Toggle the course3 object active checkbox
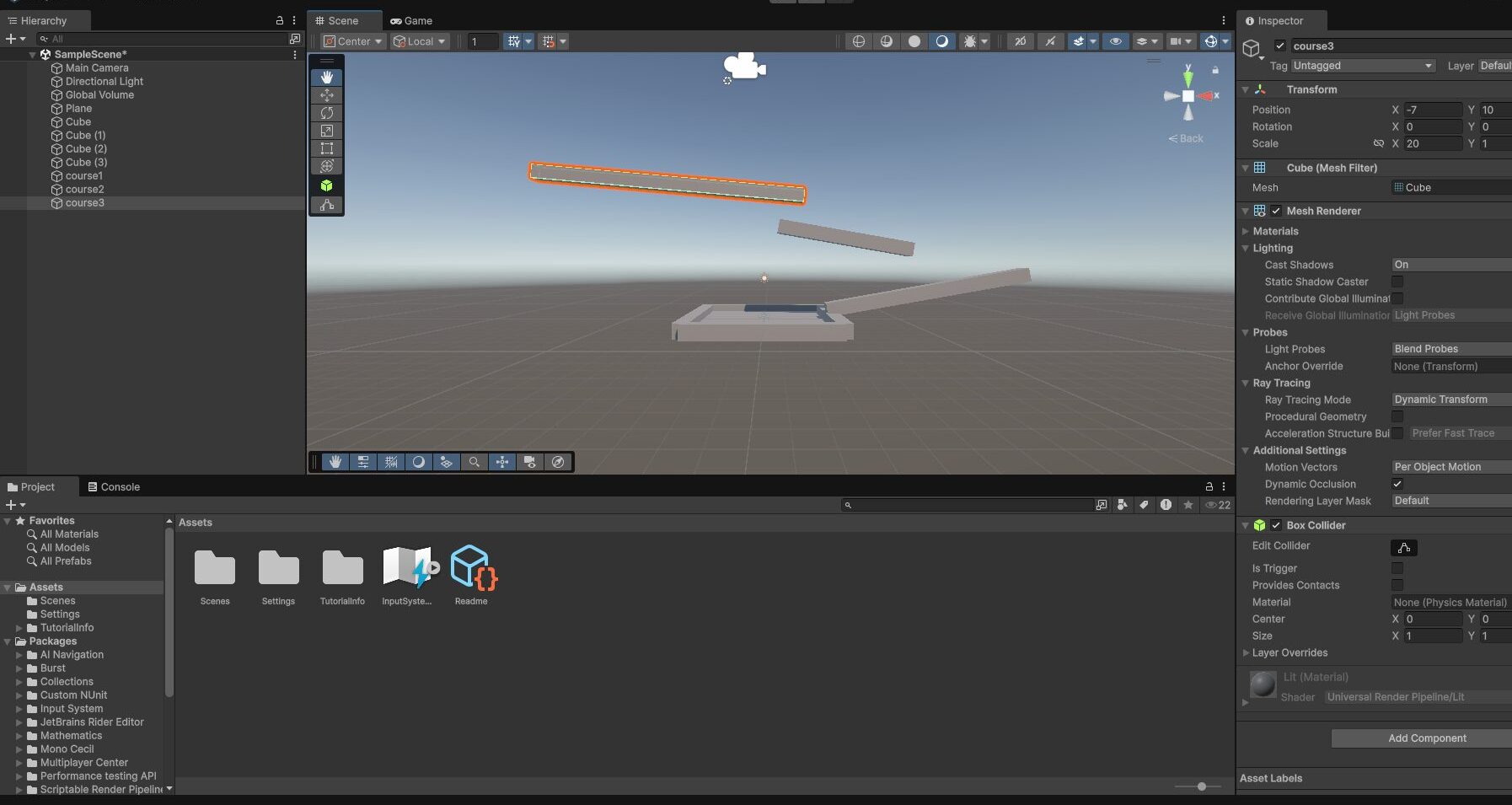The image size is (1512, 805). [1280, 46]
